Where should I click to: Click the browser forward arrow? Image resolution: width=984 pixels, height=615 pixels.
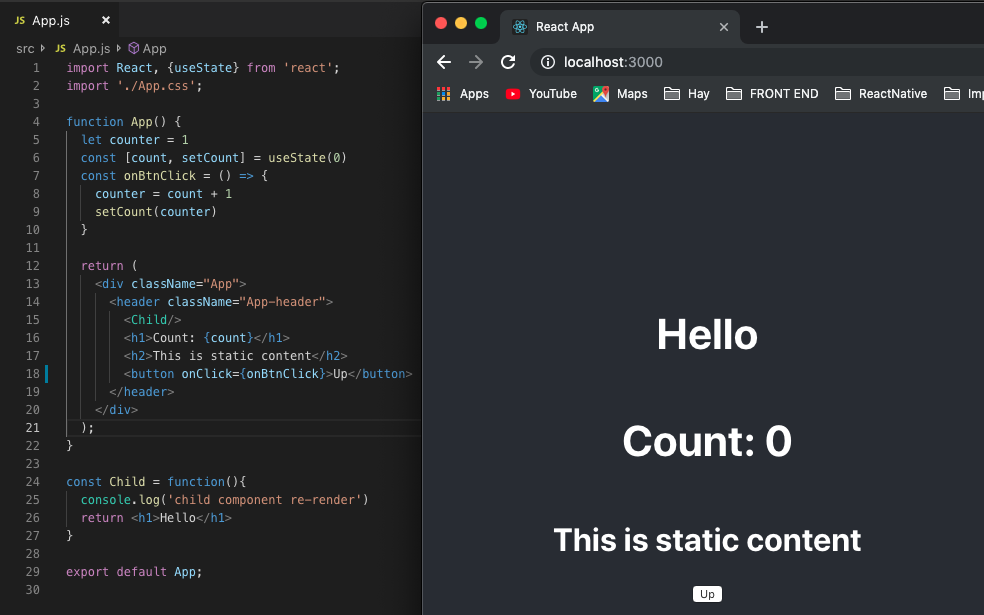pyautogui.click(x=475, y=61)
